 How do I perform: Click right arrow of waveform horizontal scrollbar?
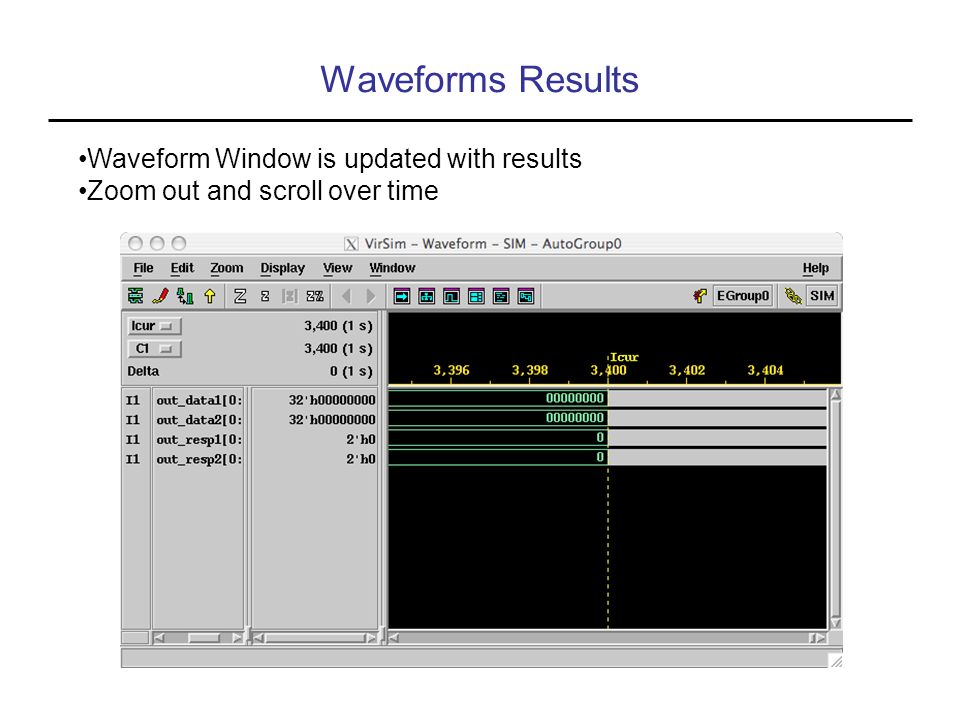coord(819,638)
